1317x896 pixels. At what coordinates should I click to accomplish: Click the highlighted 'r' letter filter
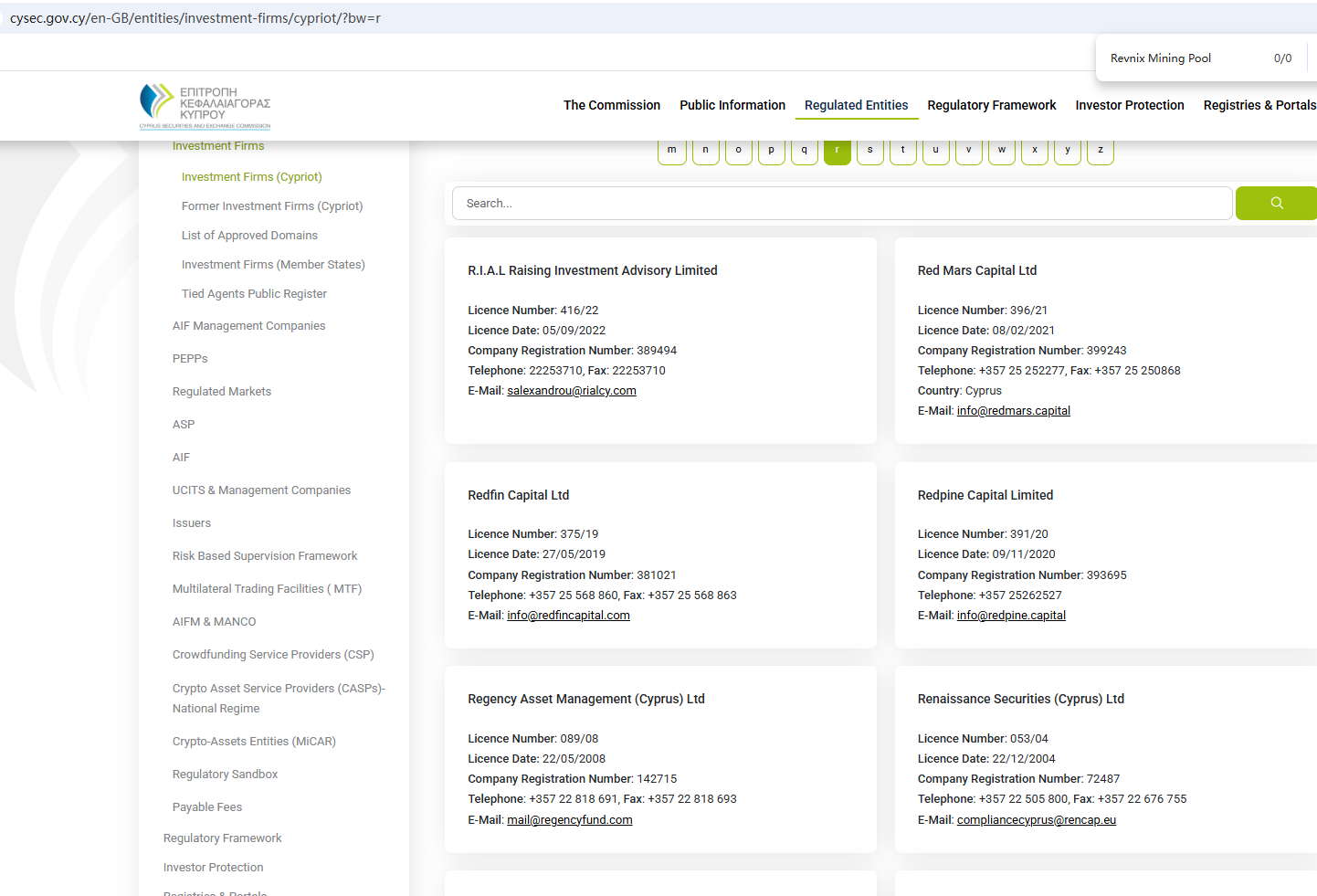837,151
